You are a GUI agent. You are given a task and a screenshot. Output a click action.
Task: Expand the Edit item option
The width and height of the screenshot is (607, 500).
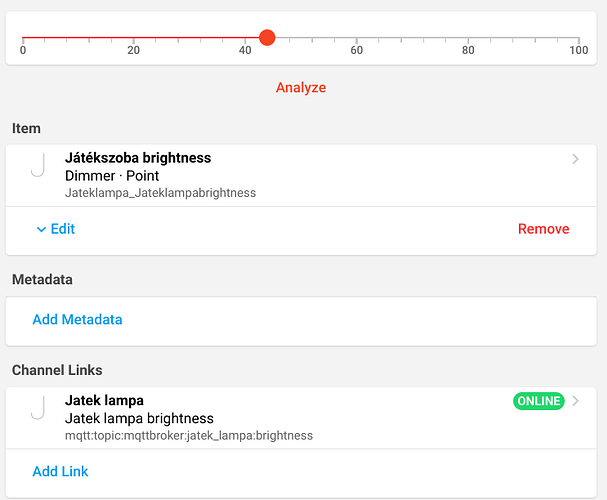coord(55,229)
